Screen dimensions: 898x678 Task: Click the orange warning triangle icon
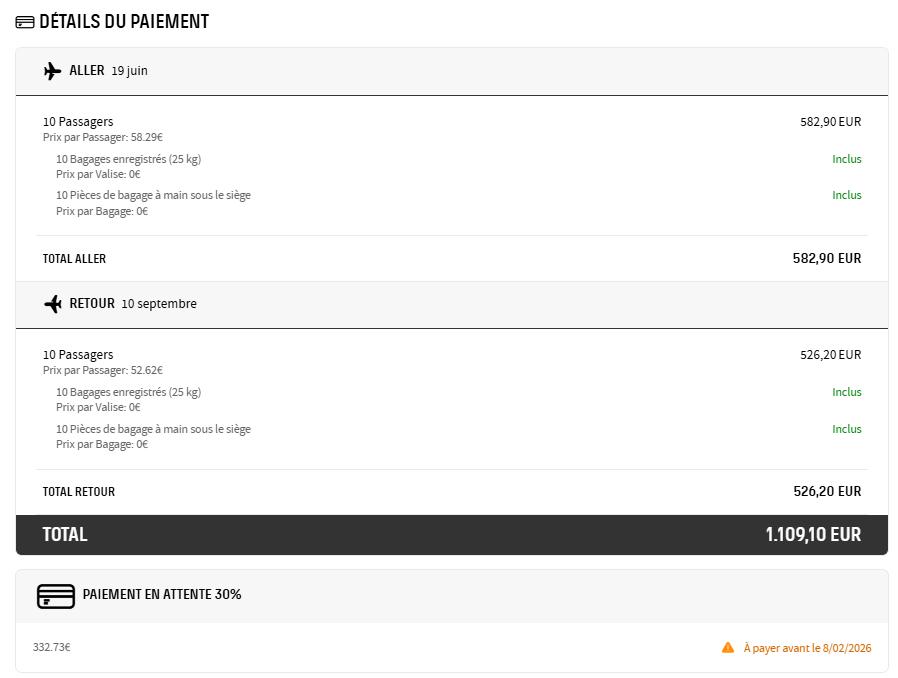[x=728, y=648]
